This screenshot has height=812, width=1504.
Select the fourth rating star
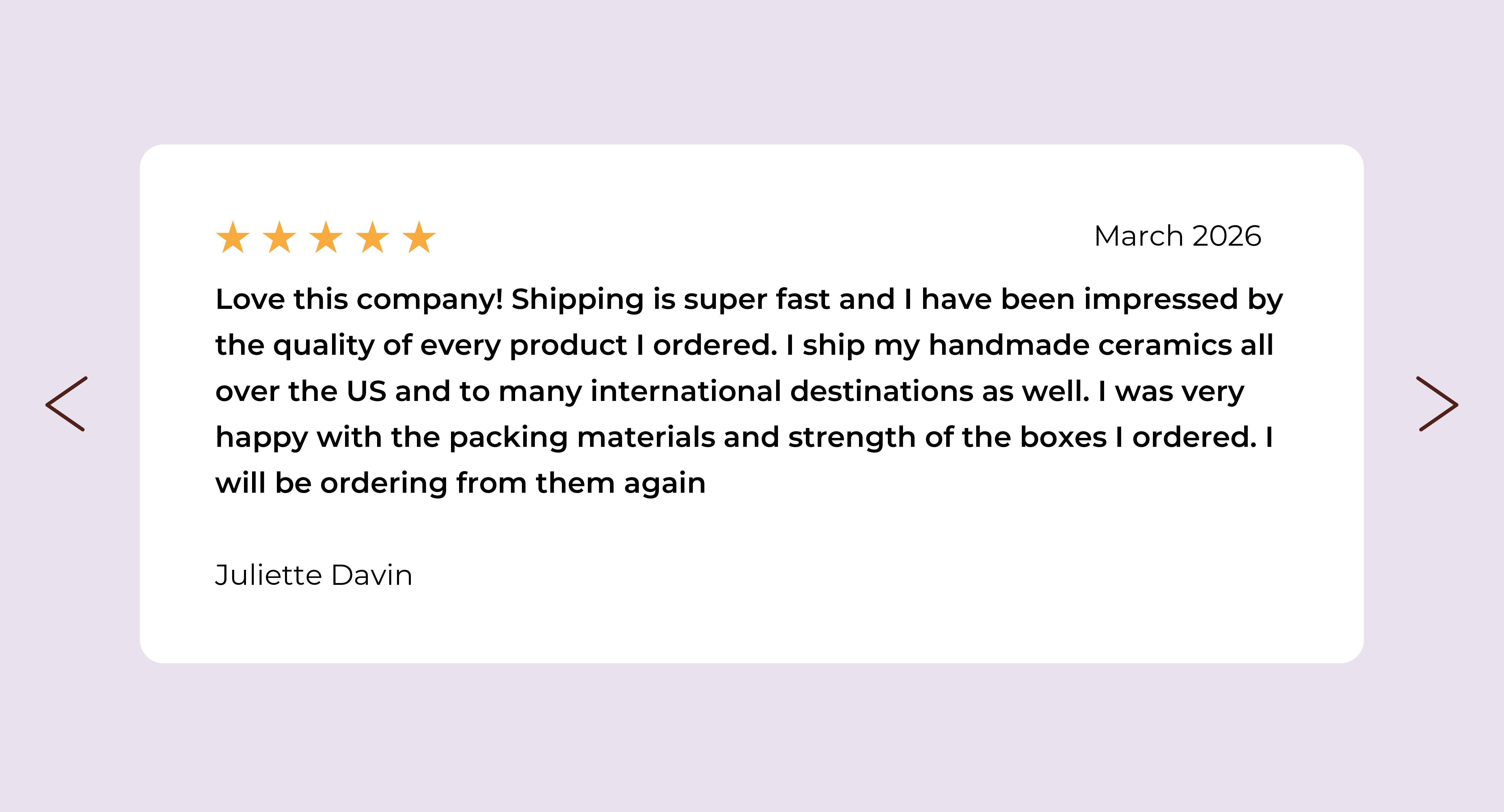tap(372, 238)
